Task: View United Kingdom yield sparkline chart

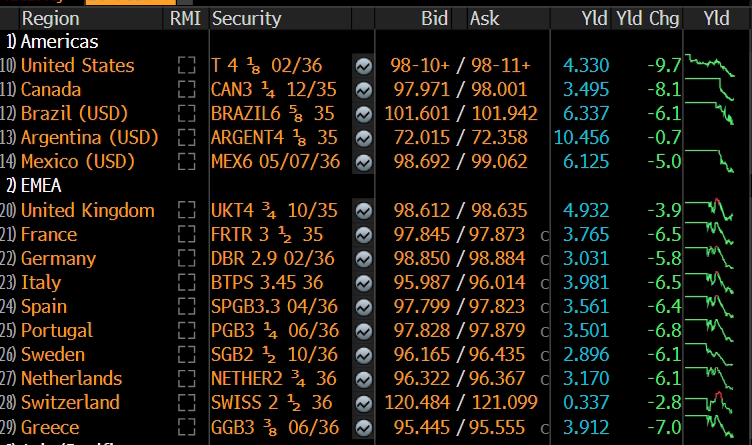Action: click(x=710, y=210)
